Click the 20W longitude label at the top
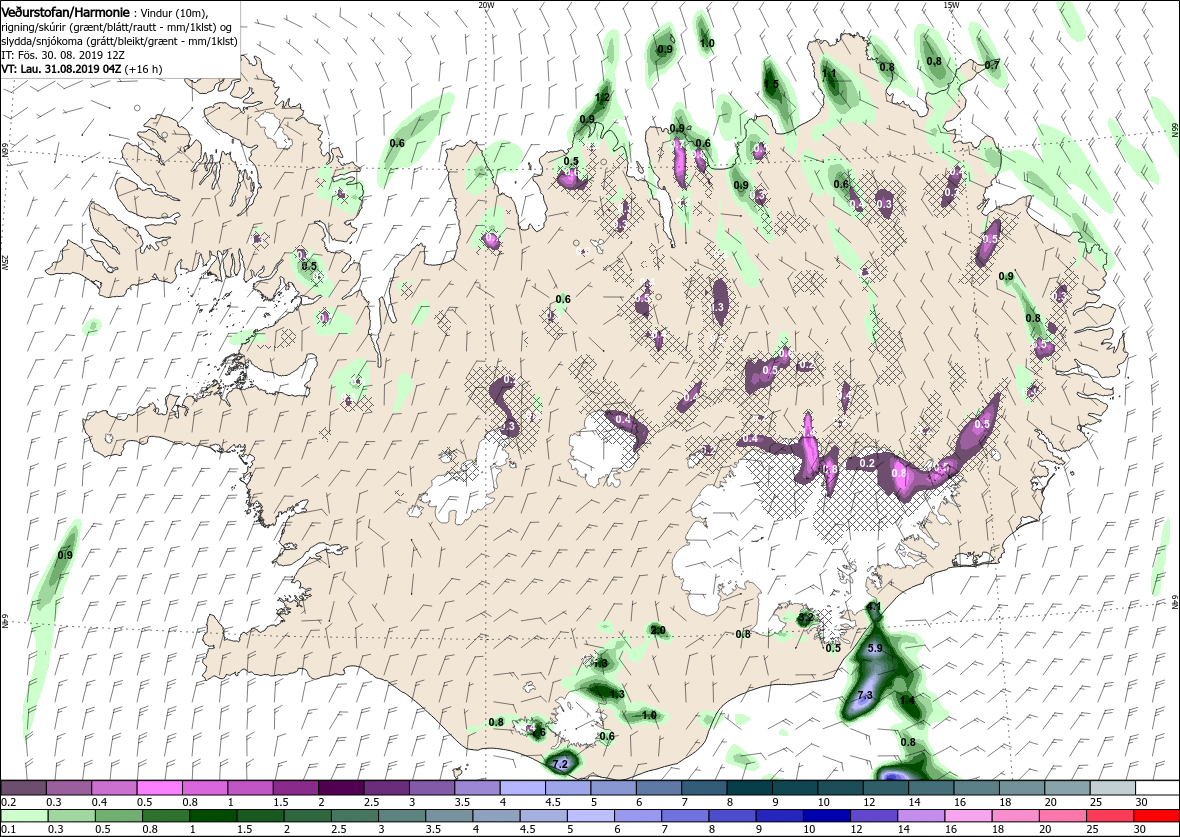This screenshot has height=837, width=1180. (x=486, y=5)
